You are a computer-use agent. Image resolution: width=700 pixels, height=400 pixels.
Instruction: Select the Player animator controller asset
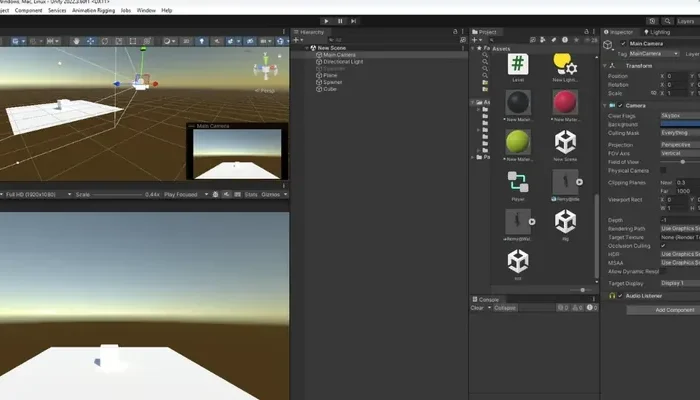[x=518, y=185]
